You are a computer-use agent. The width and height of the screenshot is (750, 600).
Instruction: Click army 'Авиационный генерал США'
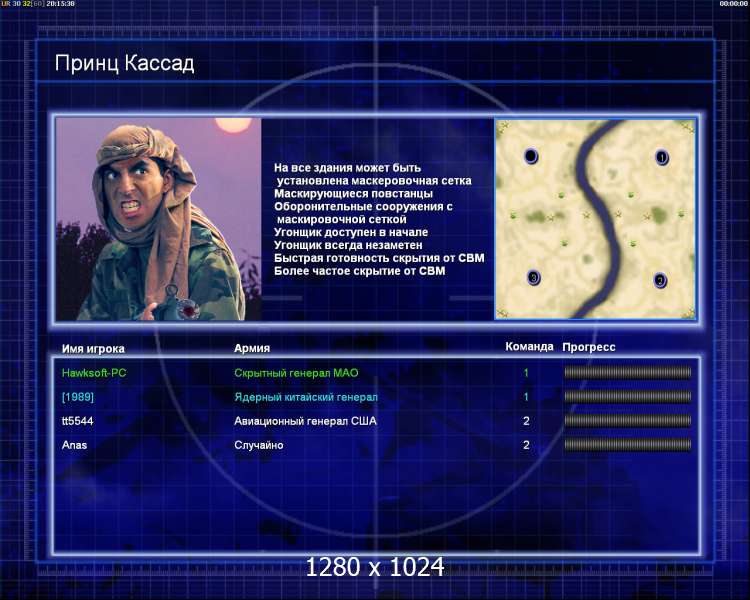(x=305, y=421)
